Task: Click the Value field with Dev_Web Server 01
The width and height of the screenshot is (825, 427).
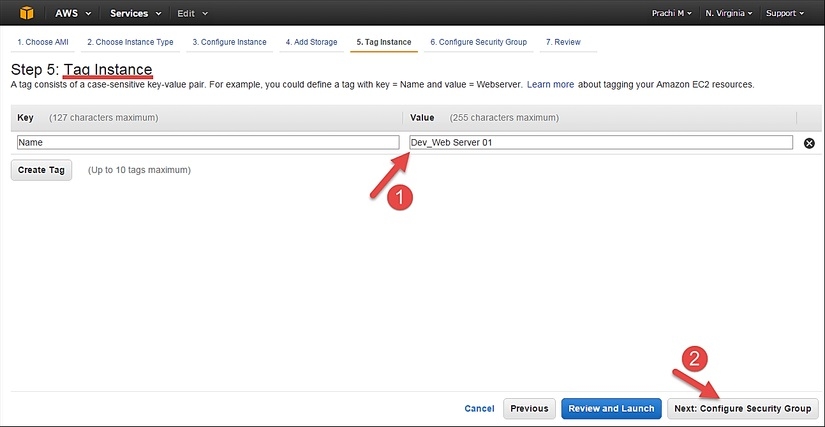Action: pos(601,143)
